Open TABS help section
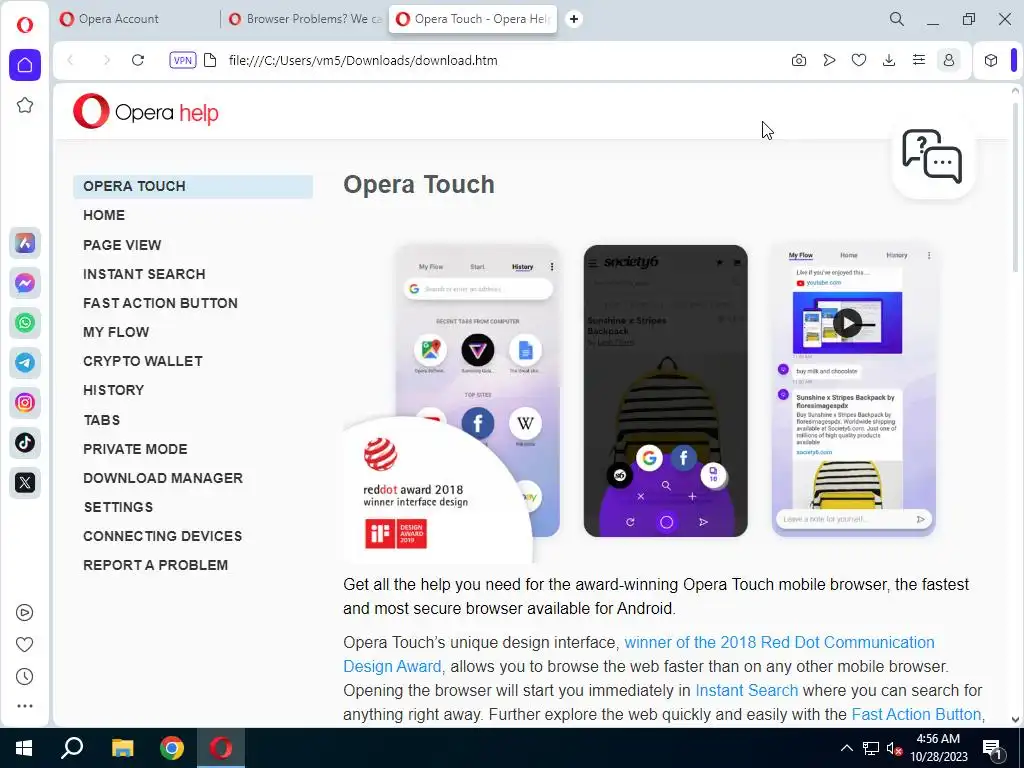Screen dimensions: 1024x768 102,420
